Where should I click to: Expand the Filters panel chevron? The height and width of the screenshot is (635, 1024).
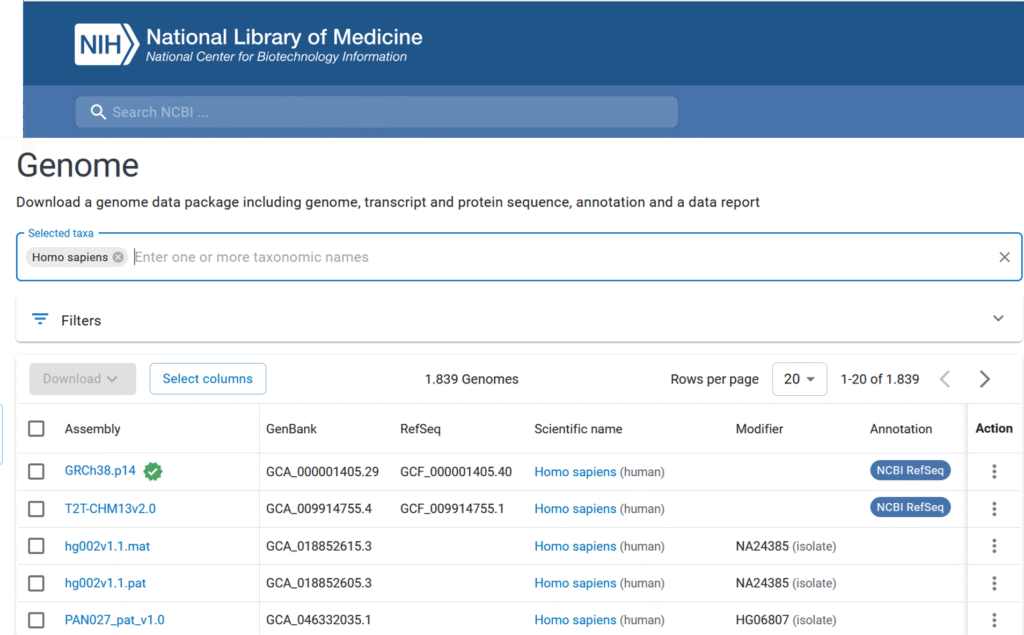click(997, 319)
